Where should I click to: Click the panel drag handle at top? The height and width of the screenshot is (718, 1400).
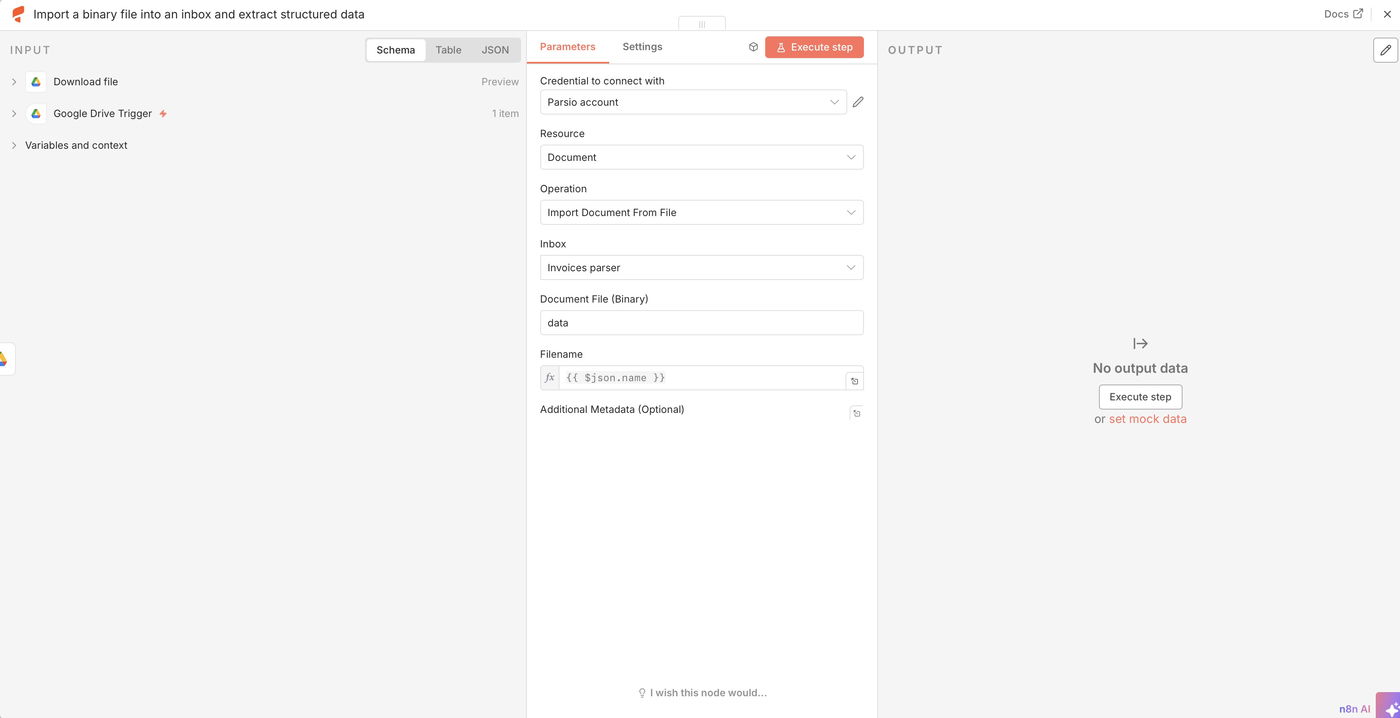pos(702,24)
